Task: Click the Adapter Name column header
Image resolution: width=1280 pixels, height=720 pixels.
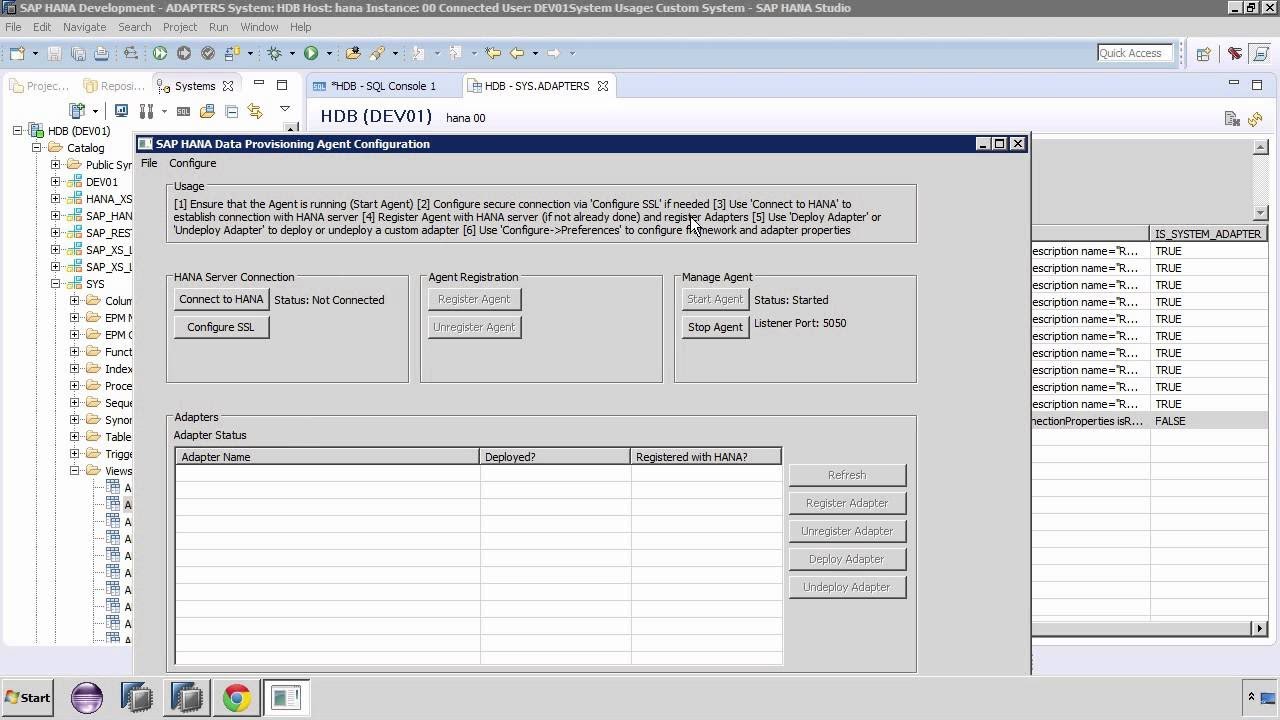Action: pos(328,457)
